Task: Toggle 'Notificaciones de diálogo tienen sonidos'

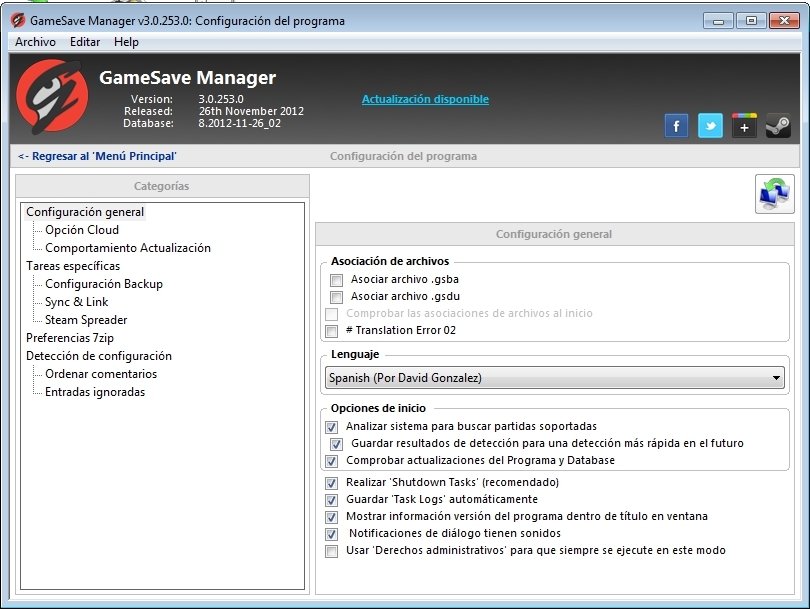Action: click(x=332, y=534)
